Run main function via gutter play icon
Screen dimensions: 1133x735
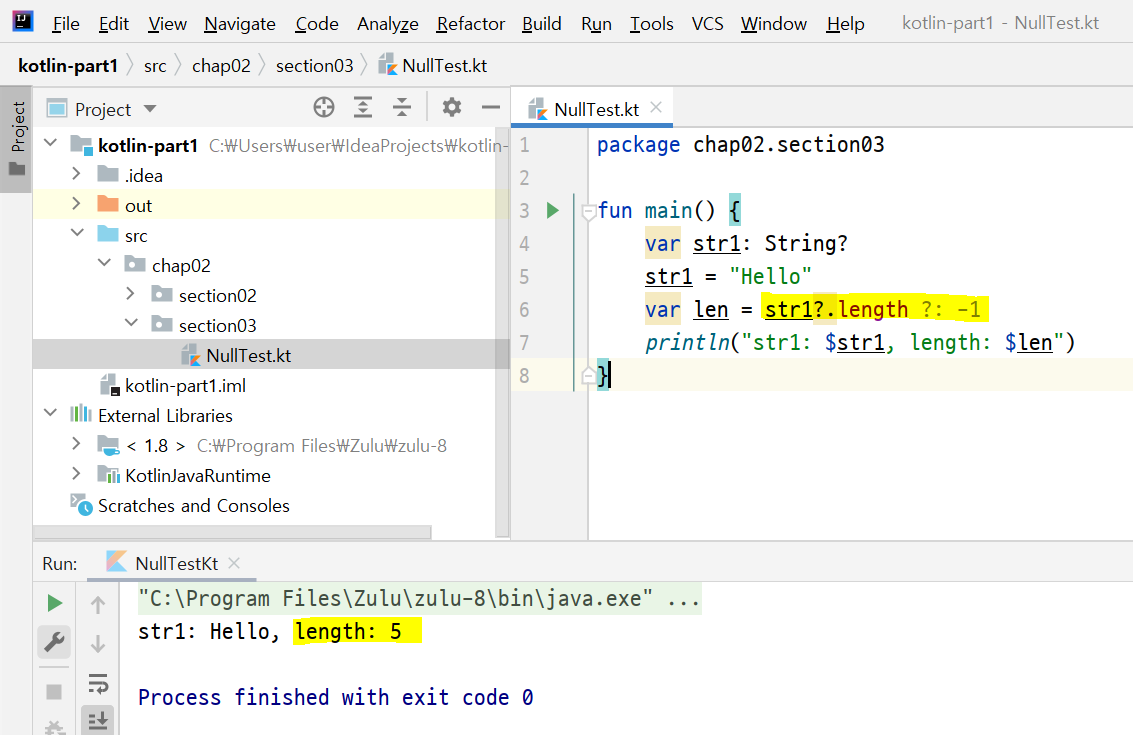(553, 210)
